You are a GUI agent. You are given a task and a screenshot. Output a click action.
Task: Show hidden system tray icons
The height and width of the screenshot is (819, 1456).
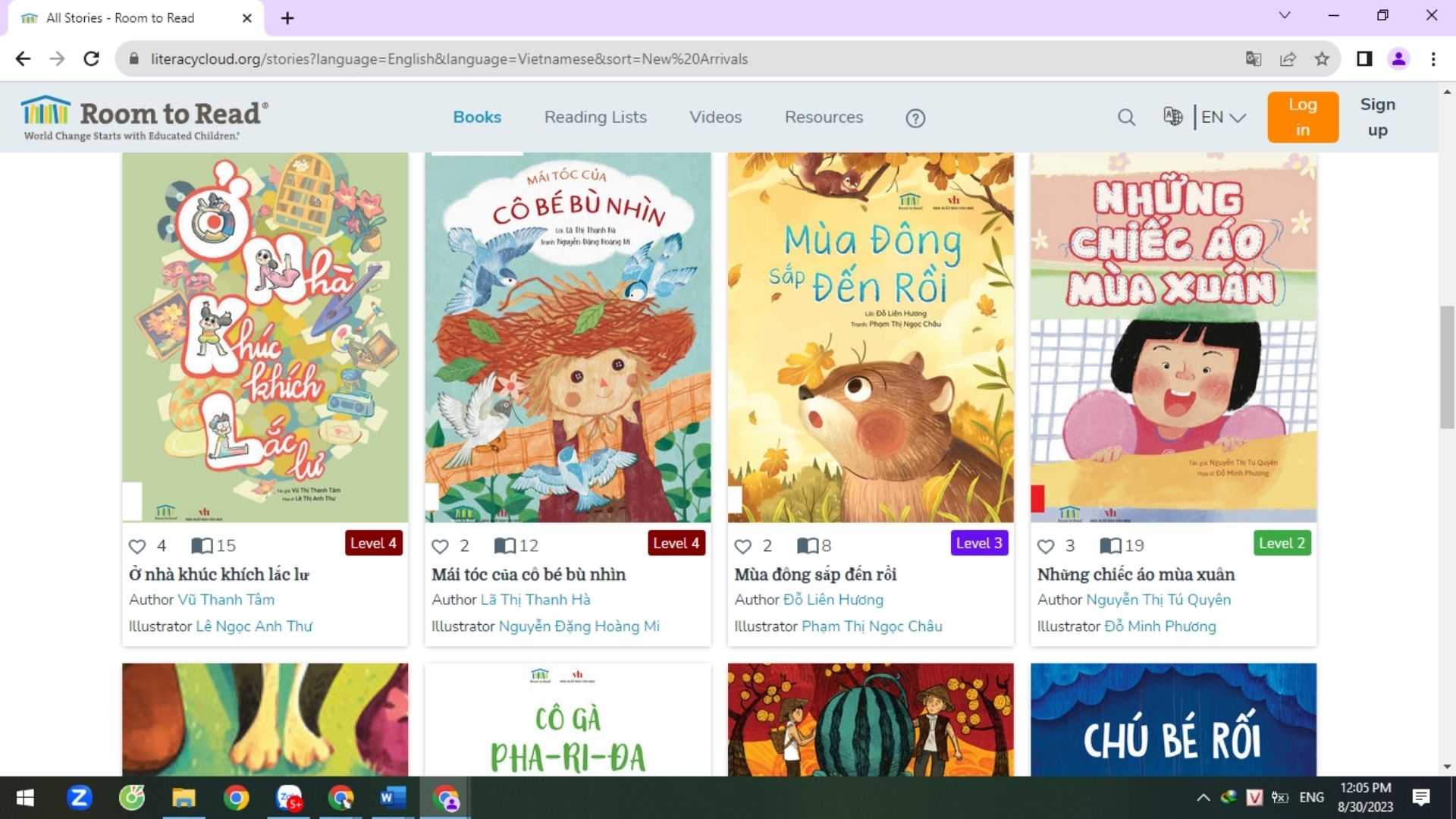point(1203,798)
